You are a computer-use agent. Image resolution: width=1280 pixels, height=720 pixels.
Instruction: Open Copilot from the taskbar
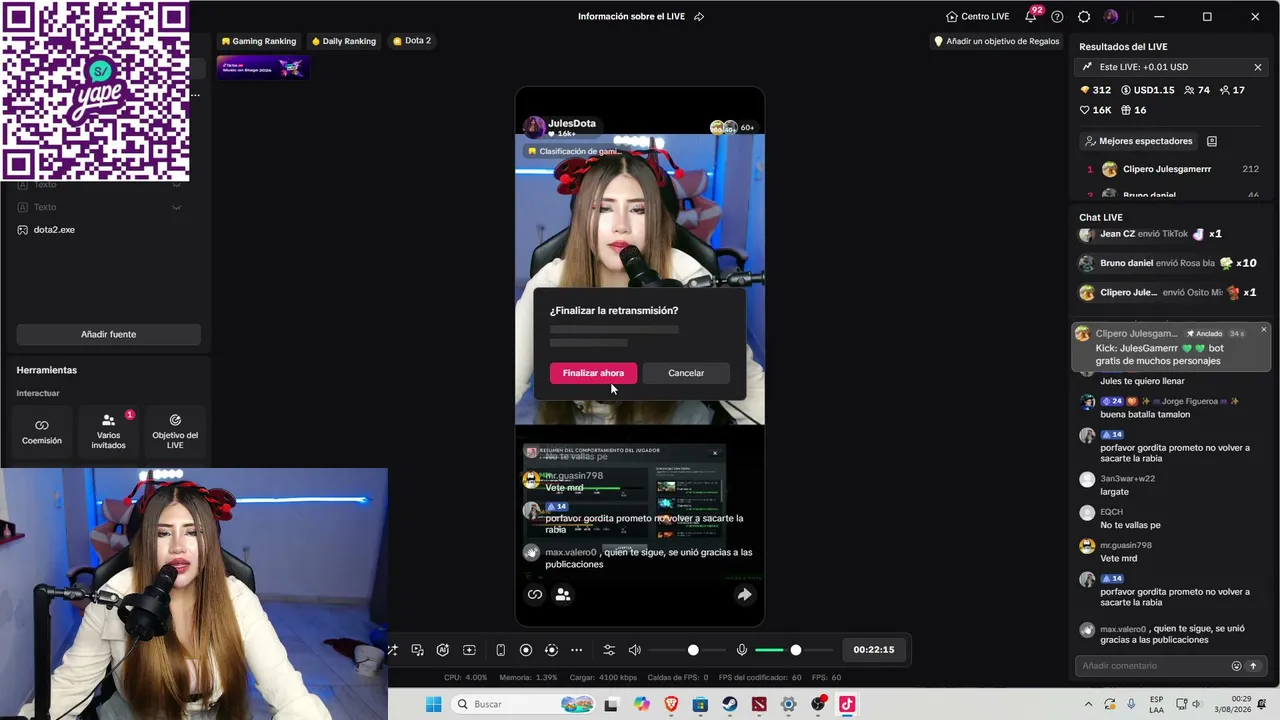[641, 704]
